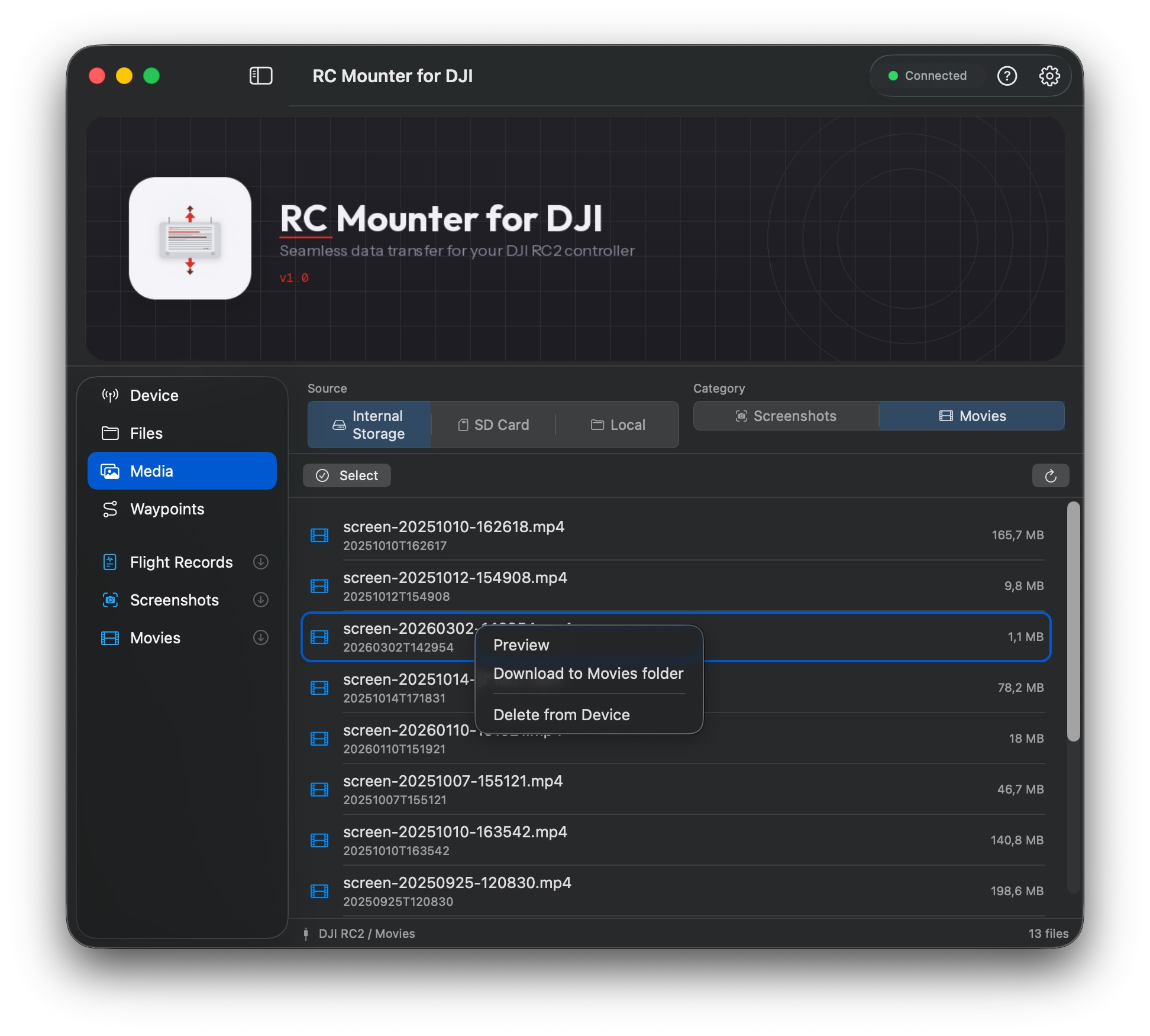This screenshot has width=1150, height=1036.
Task: Click the Connected status indicator
Action: click(x=928, y=76)
